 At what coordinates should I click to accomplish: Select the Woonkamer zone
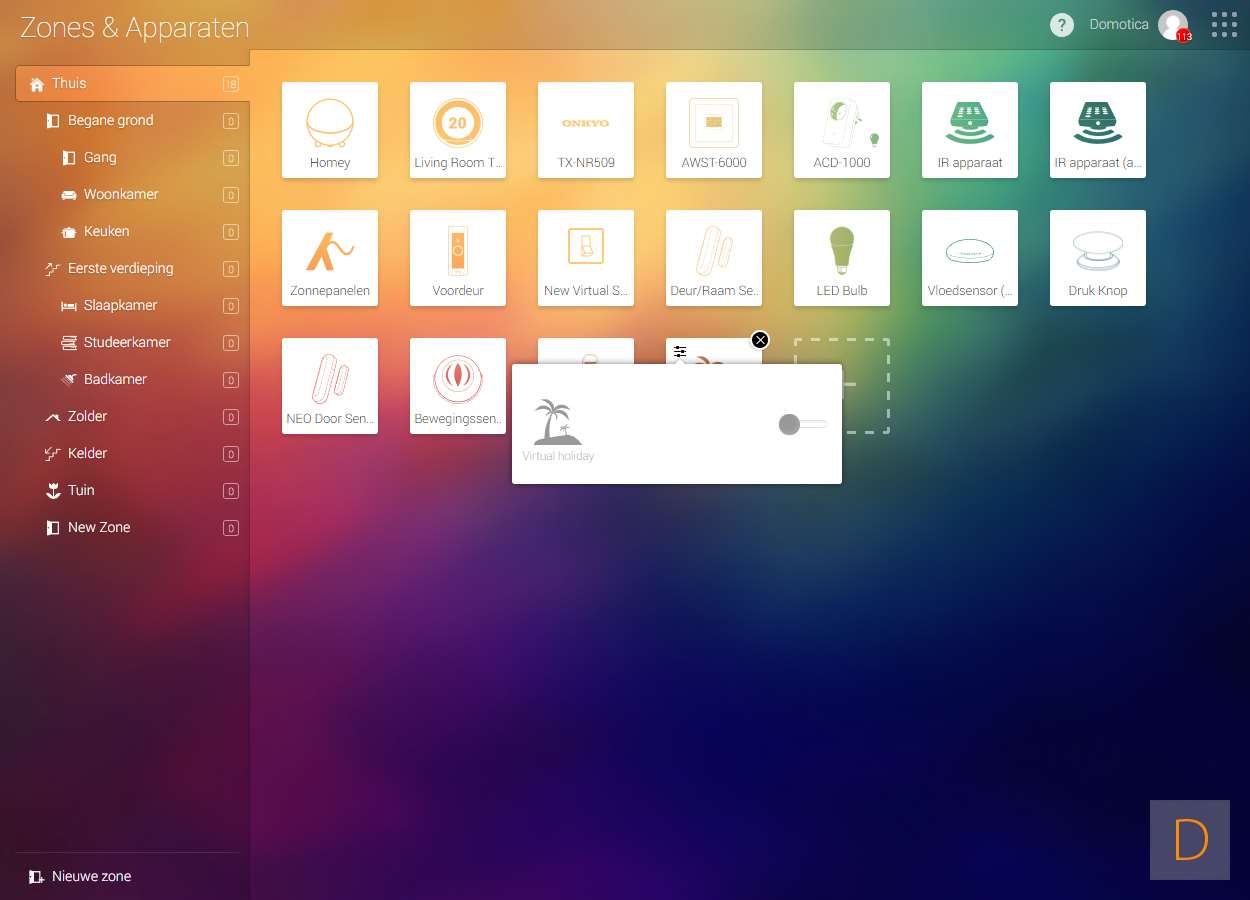(x=132, y=194)
